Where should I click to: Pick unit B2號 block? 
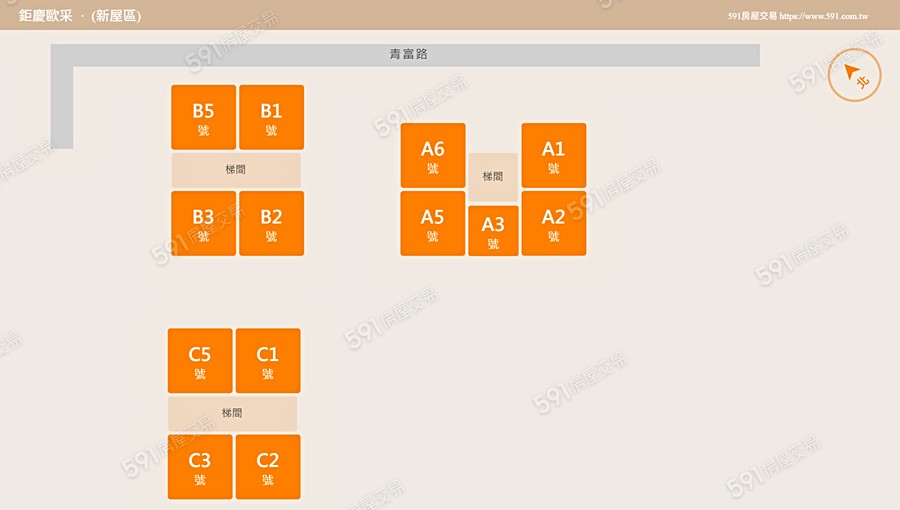(x=271, y=223)
